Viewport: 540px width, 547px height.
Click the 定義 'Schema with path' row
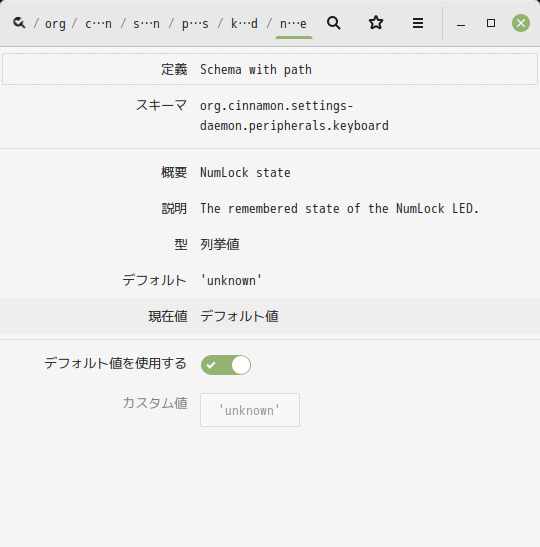[x=270, y=69]
